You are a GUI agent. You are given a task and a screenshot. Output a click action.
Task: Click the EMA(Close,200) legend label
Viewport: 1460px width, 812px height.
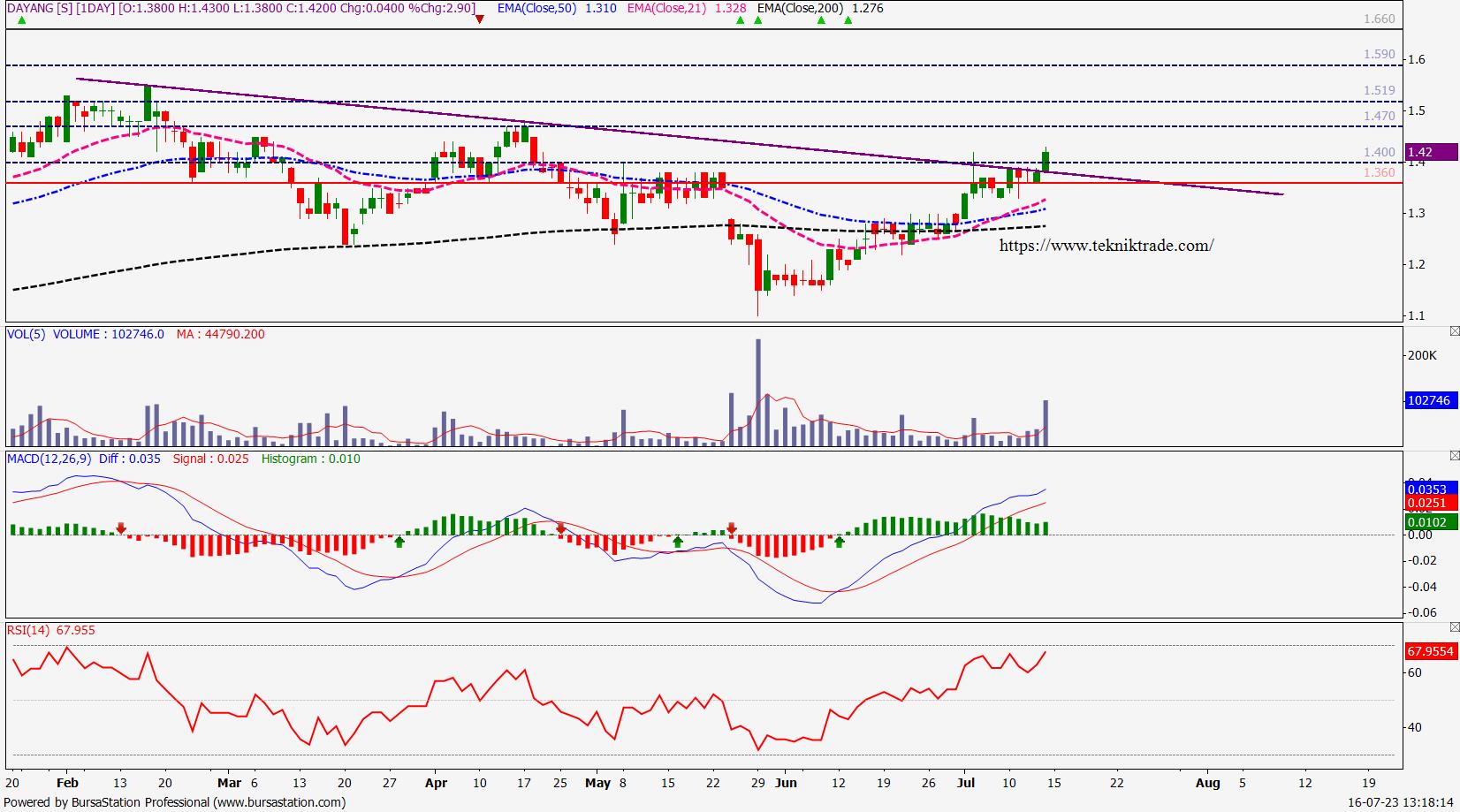(x=800, y=8)
